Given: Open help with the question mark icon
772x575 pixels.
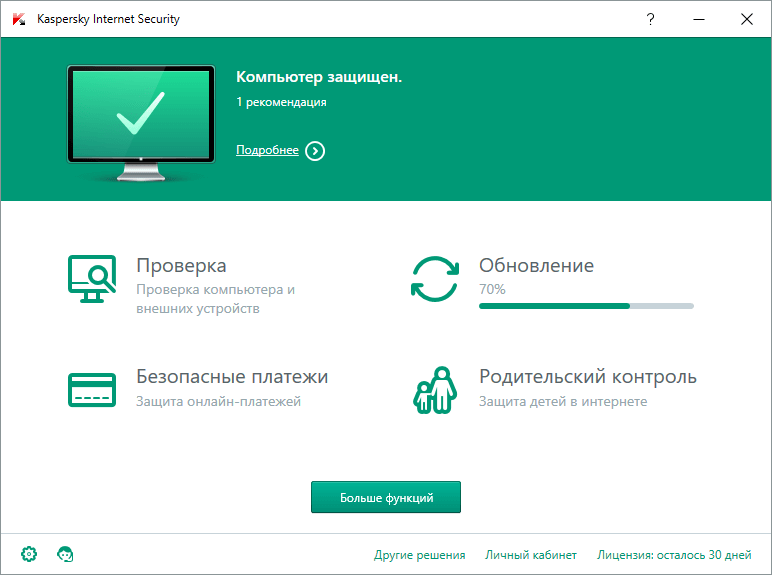Looking at the screenshot, I should coord(650,19).
